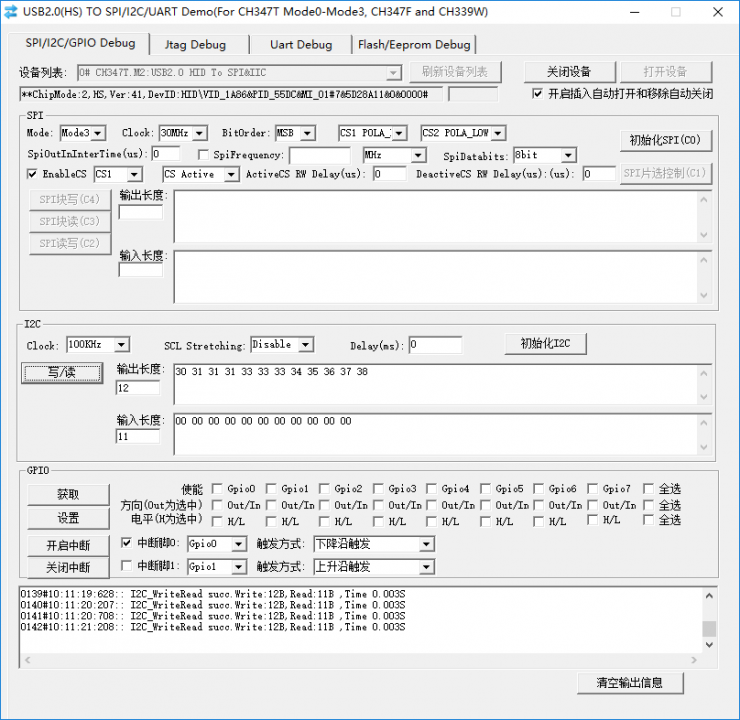Viewport: 740px width, 720px height.
Task: Click 清空输出信息 button
Action: [x=630, y=683]
